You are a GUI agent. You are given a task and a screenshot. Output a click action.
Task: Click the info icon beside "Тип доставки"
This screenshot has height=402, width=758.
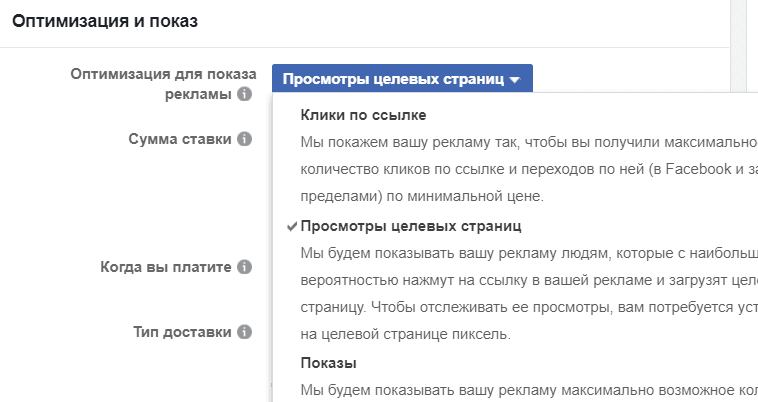tap(244, 332)
